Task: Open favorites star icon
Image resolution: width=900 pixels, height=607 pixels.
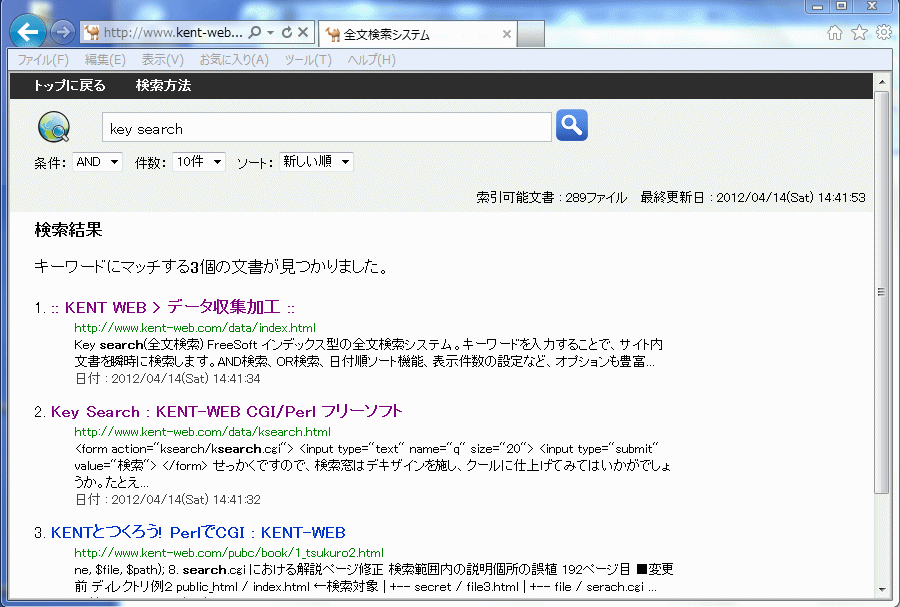Action: pyautogui.click(x=859, y=33)
